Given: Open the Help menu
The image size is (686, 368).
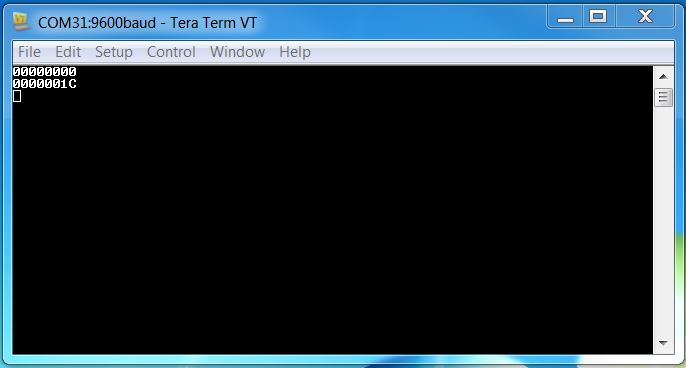Looking at the screenshot, I should point(295,52).
